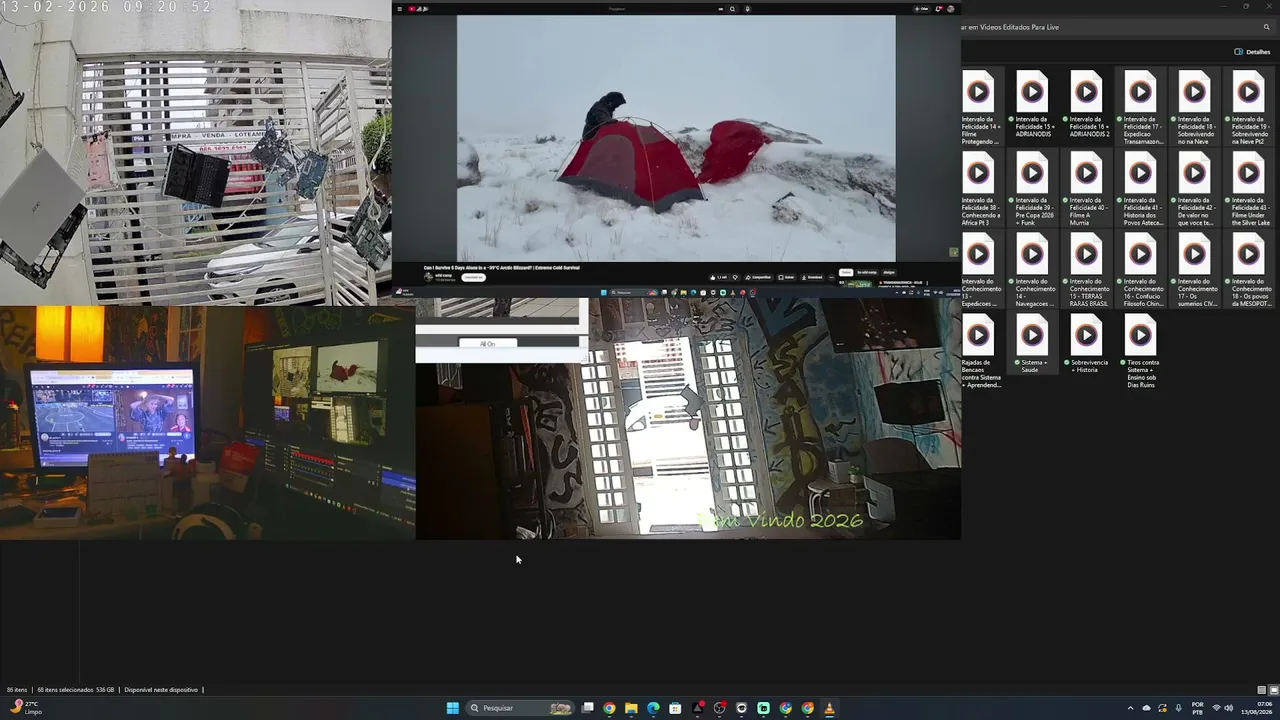Switch File Explorer to large thumbnails view
The width and height of the screenshot is (1280, 720).
tap(1273, 690)
